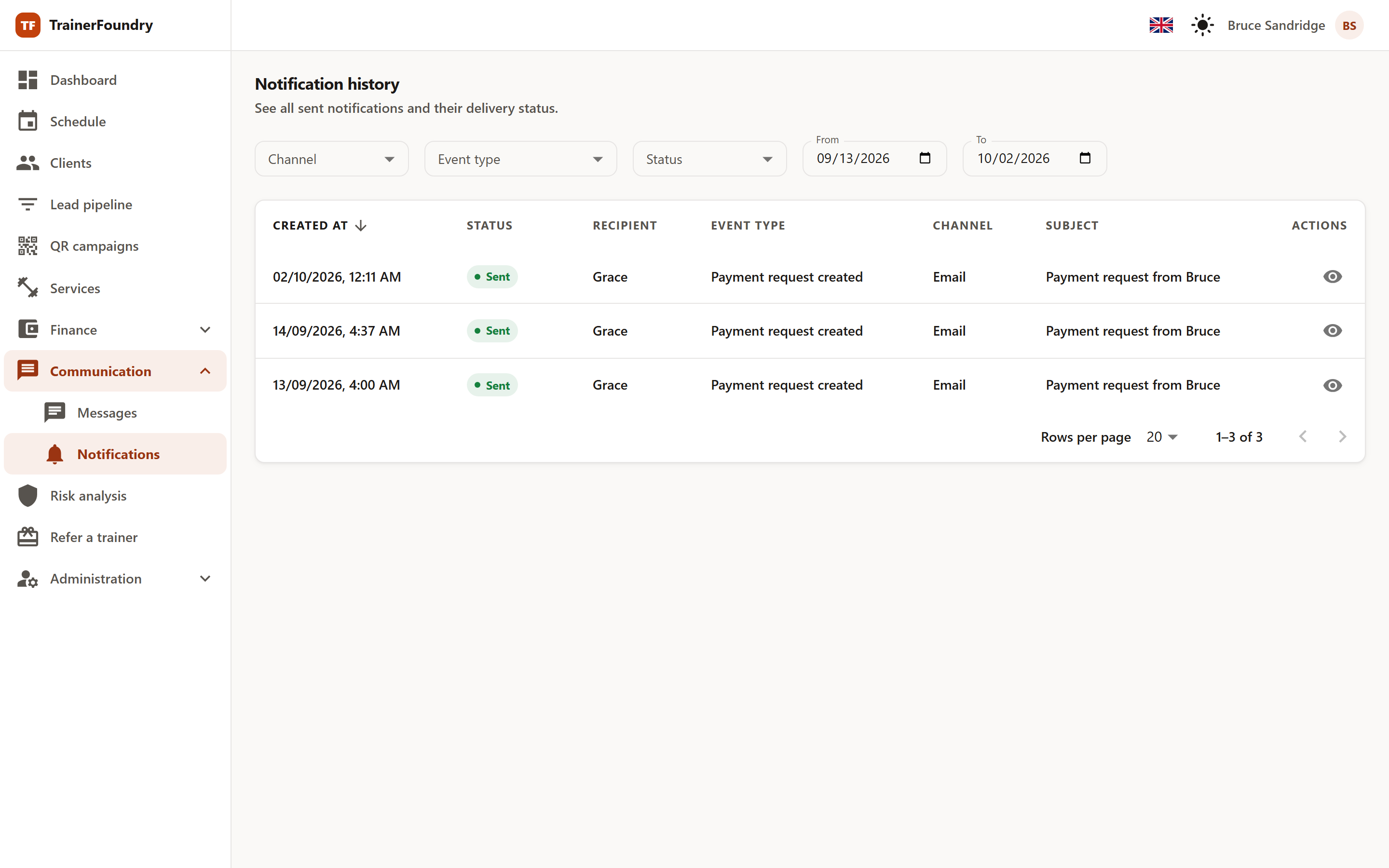Click the Administration user-gear icon

pyautogui.click(x=27, y=579)
